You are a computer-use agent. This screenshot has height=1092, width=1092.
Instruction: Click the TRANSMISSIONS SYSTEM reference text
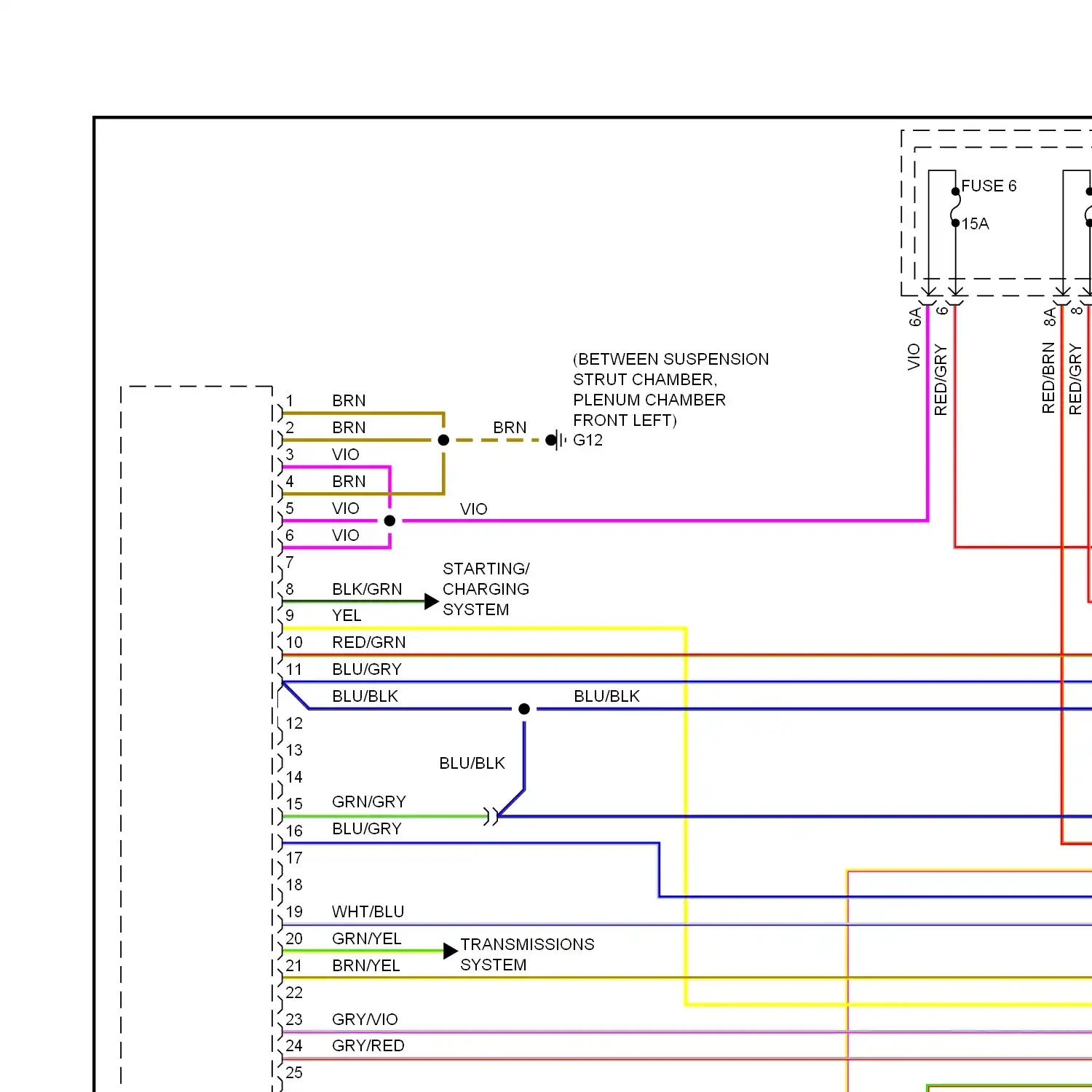527,954
